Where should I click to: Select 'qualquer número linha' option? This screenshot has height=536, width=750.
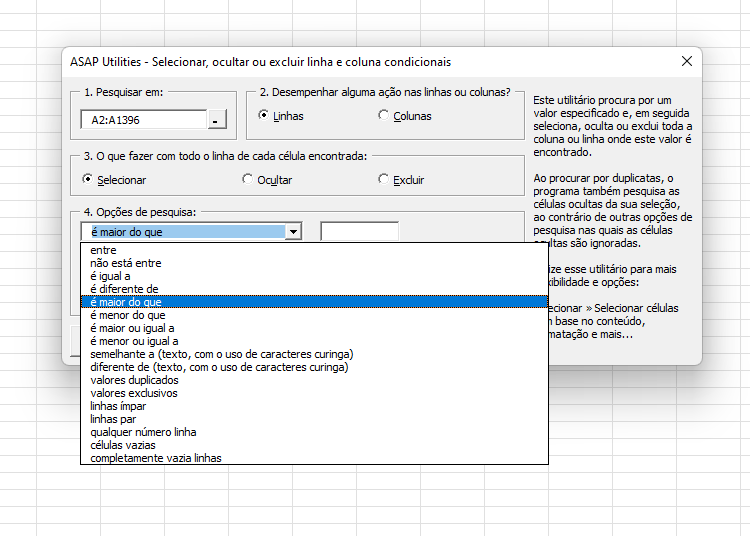[314, 432]
